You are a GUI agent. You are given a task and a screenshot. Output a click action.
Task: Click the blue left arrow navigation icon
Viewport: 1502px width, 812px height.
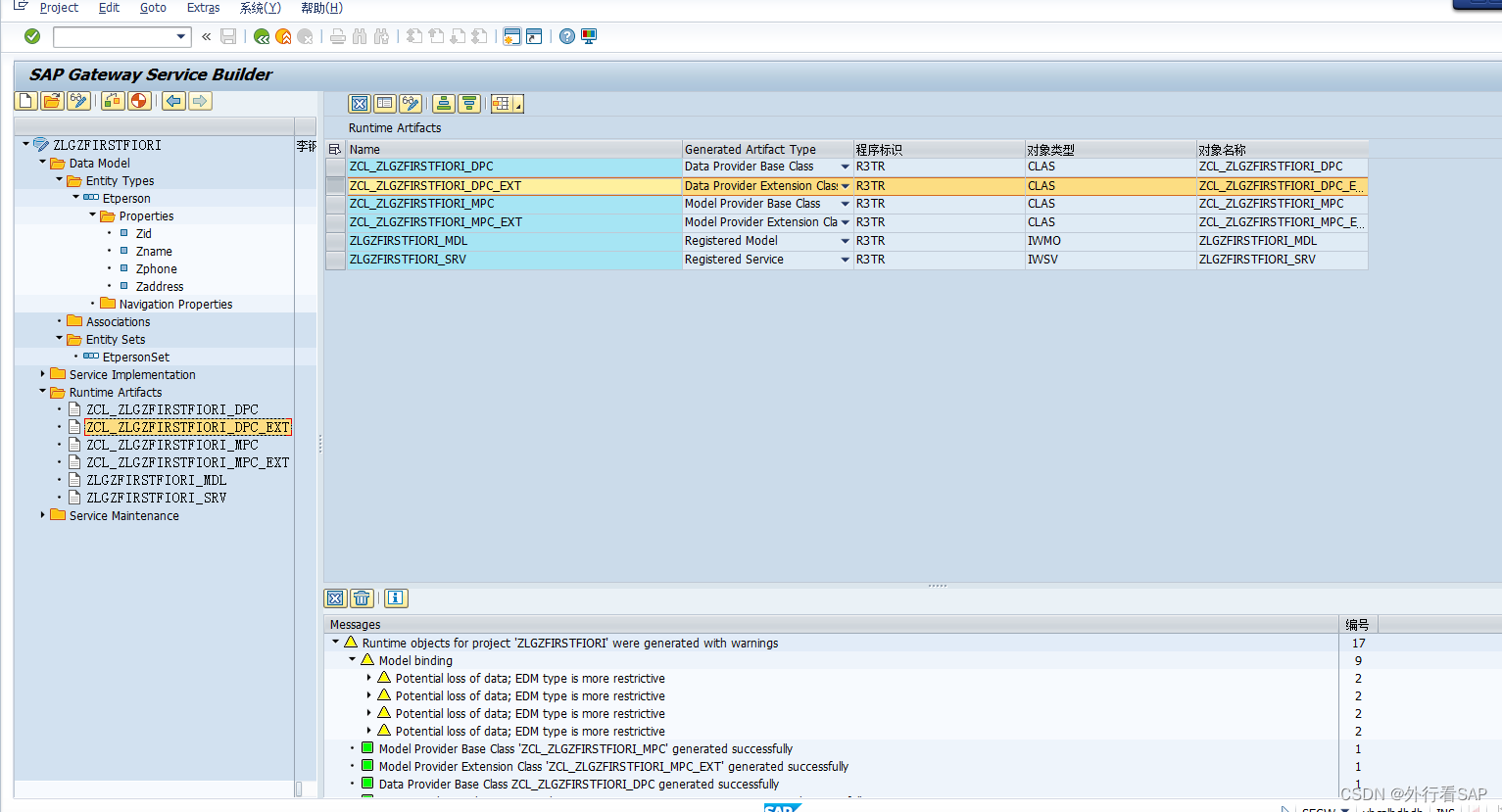click(x=173, y=101)
